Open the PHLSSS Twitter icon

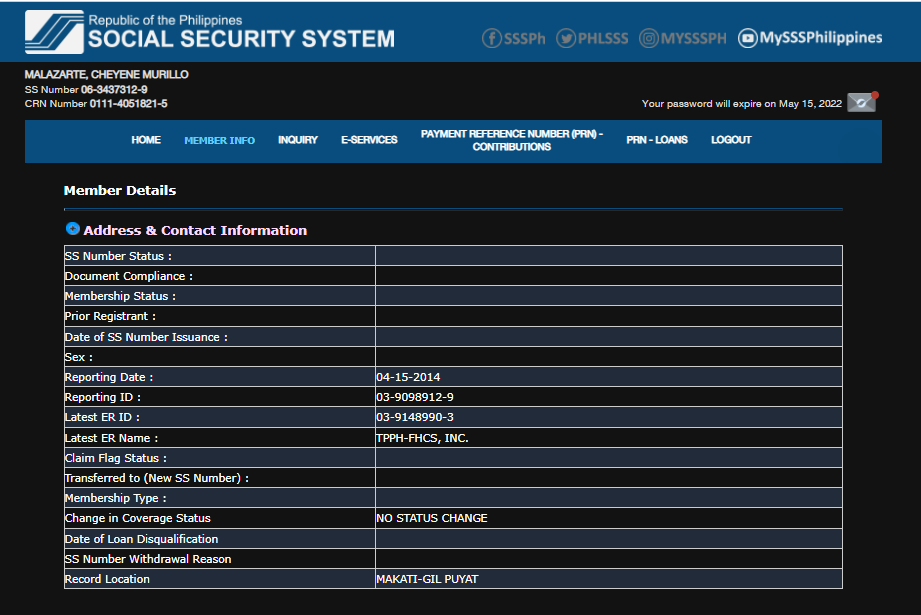click(567, 38)
